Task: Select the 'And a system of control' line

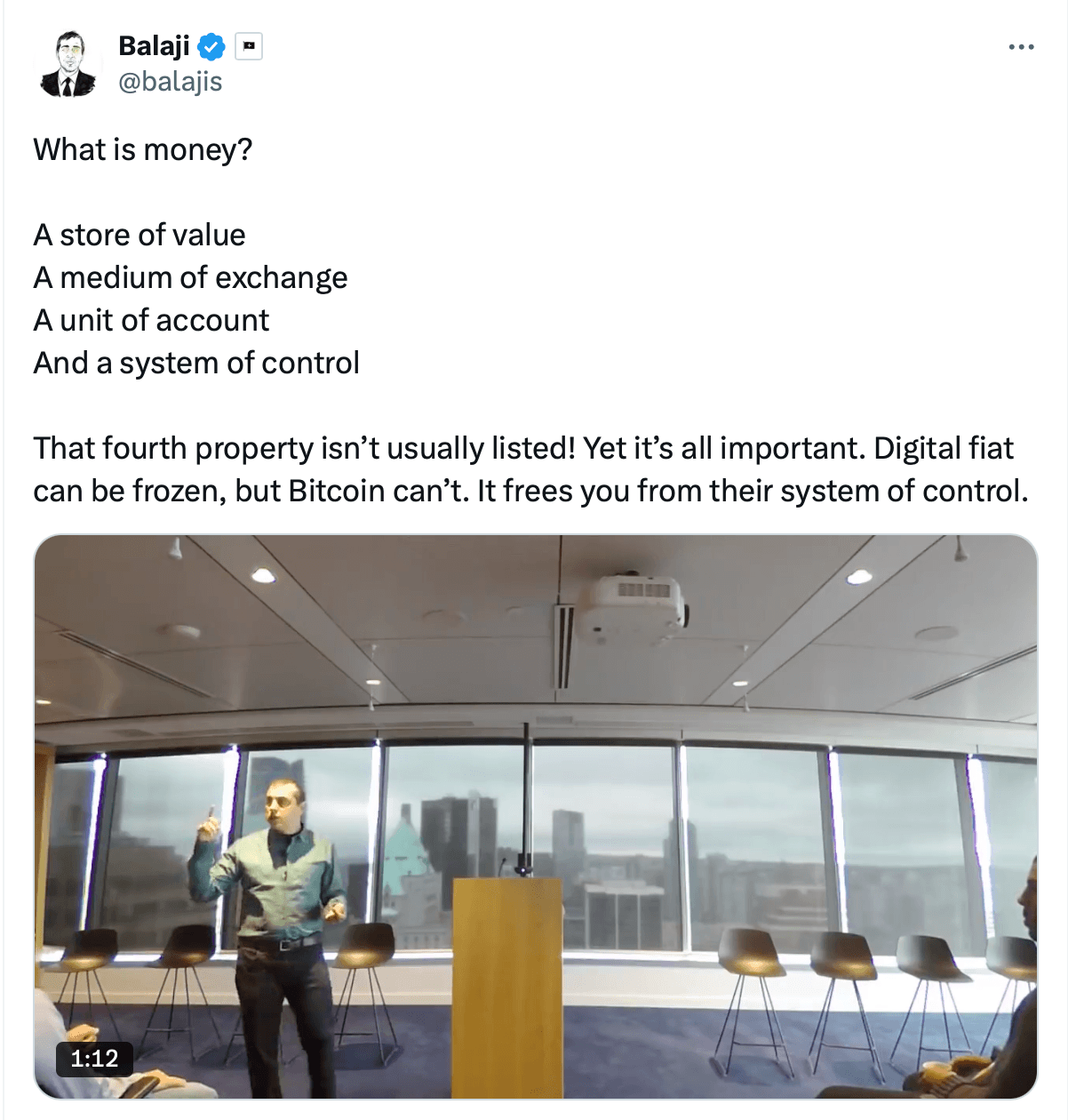Action: pyautogui.click(x=196, y=363)
